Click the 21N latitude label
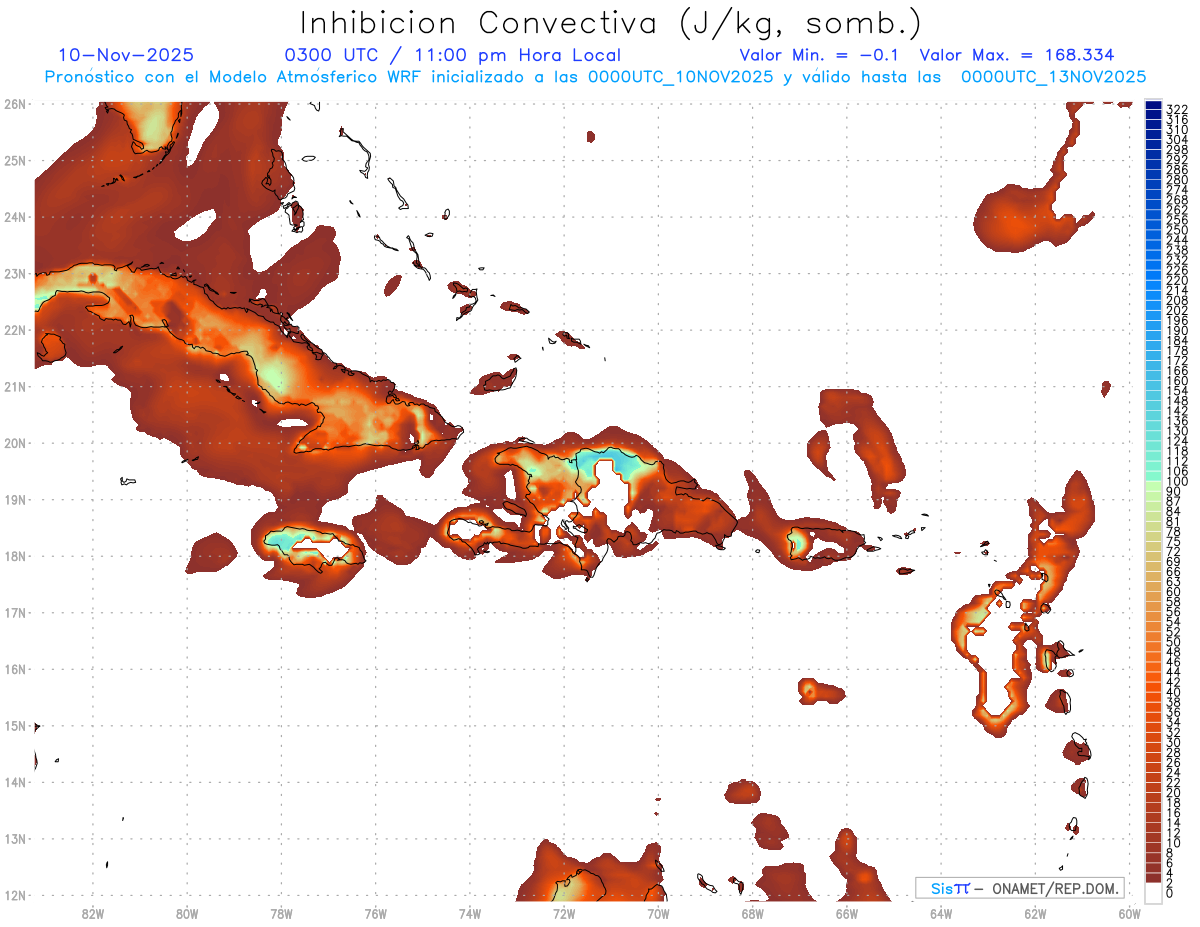This screenshot has width=1200, height=927. (x=14, y=386)
